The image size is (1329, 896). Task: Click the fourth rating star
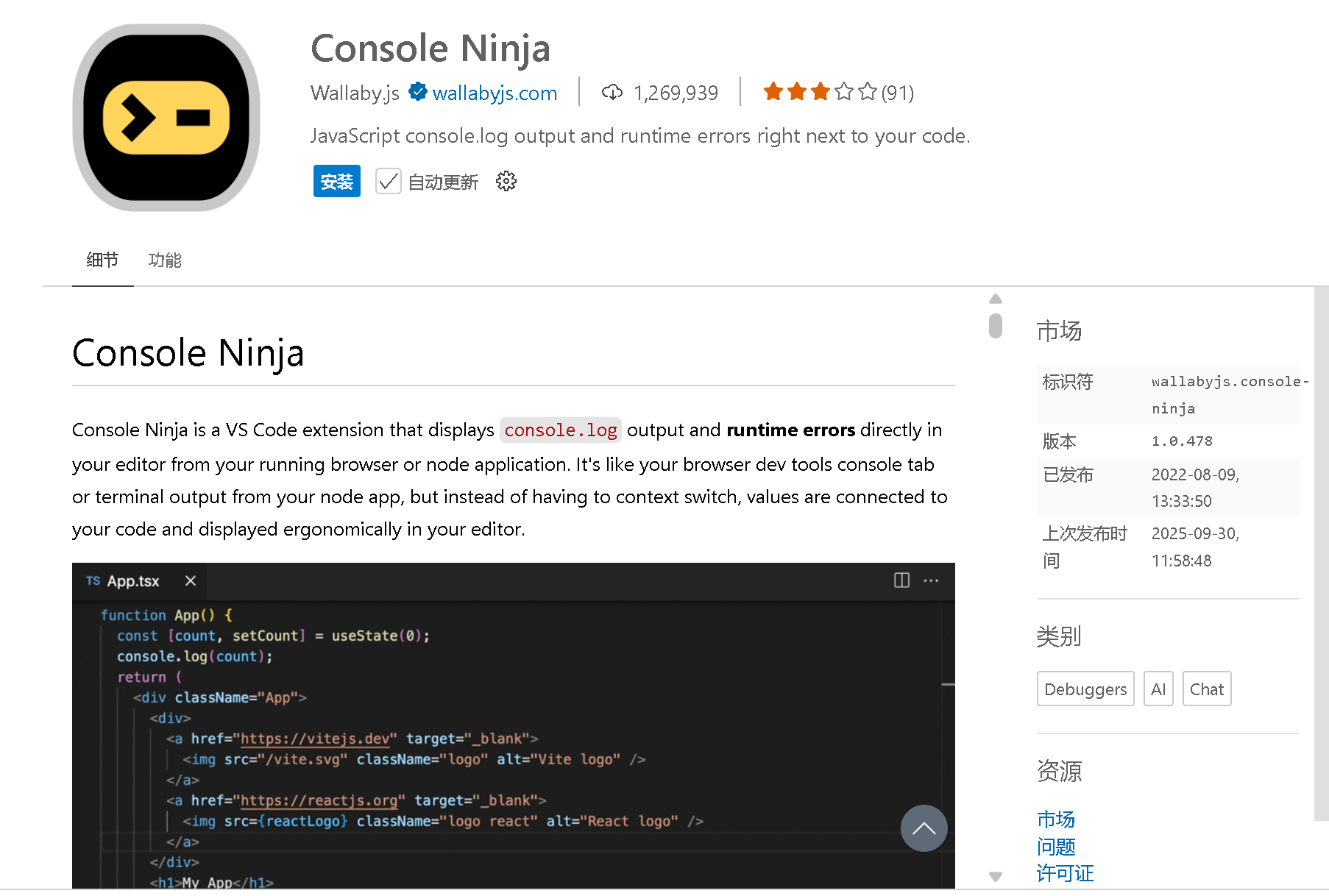pyautogui.click(x=843, y=91)
